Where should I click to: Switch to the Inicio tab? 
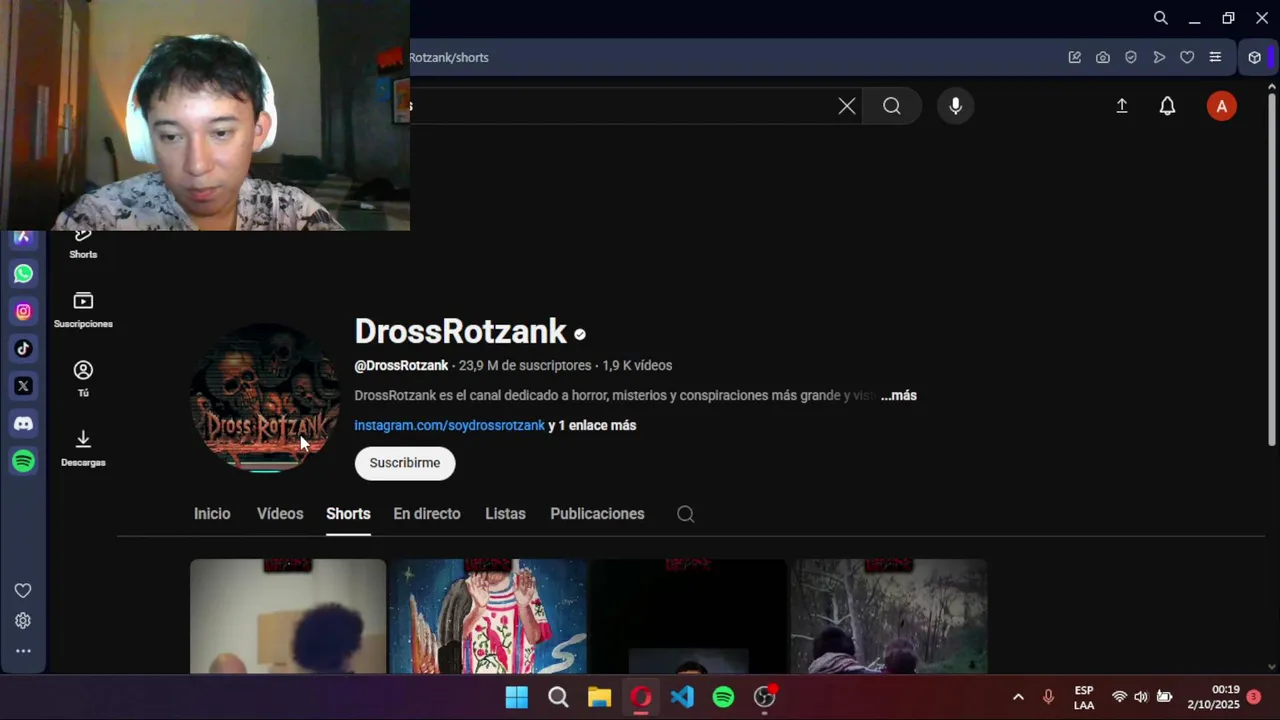click(x=212, y=514)
